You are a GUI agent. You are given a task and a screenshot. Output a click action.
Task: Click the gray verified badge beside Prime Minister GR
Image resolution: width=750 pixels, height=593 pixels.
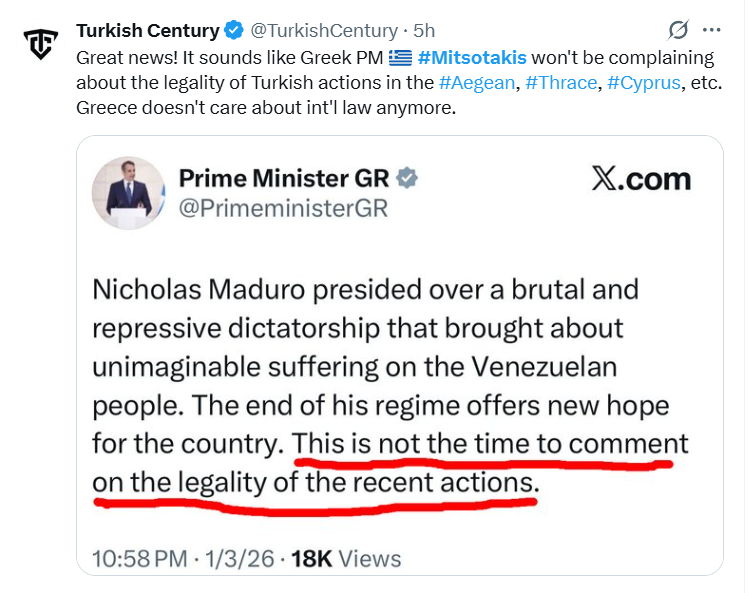(408, 178)
